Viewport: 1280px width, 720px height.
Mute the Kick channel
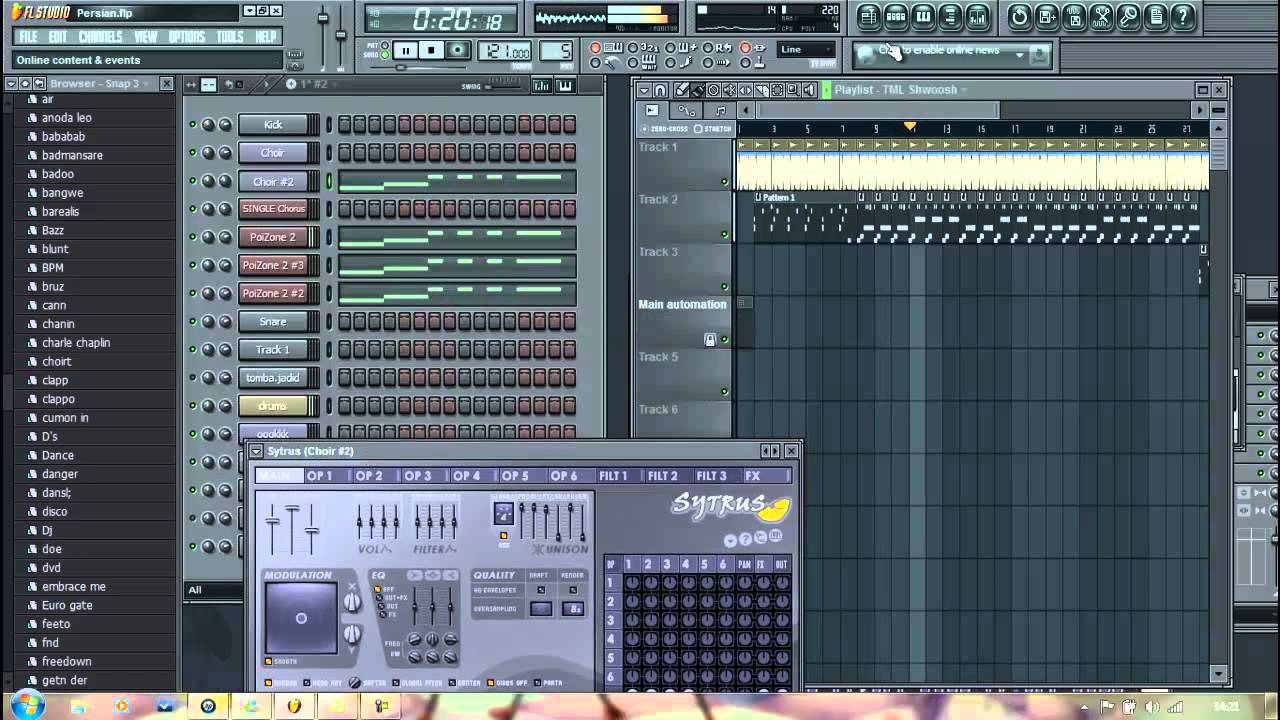[x=193, y=125]
